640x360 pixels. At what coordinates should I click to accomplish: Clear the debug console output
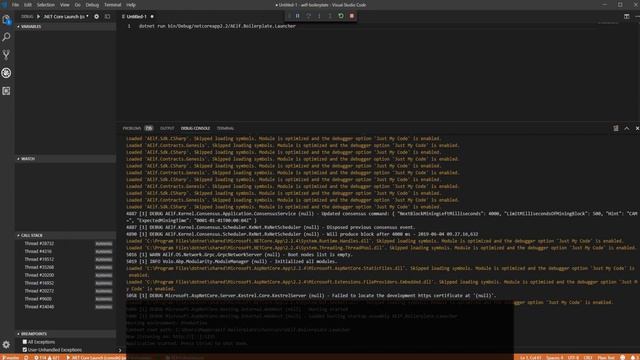coord(616,128)
